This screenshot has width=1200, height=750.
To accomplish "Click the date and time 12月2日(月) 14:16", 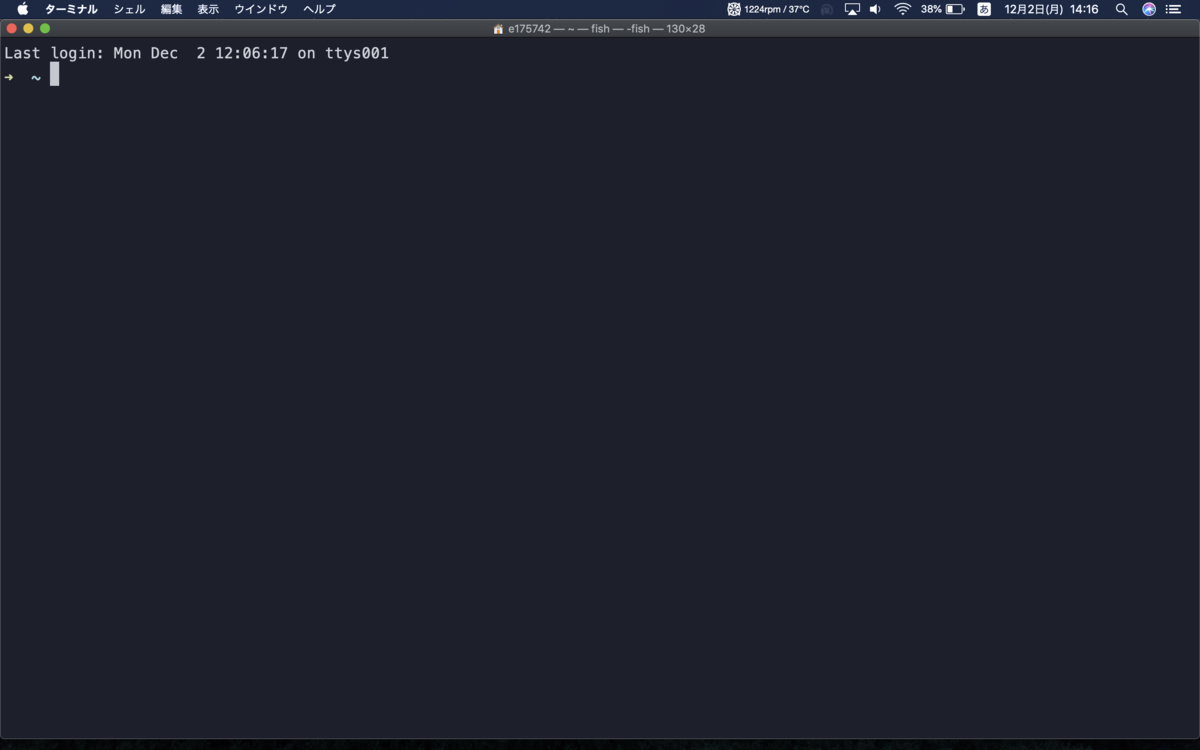I will tap(1051, 9).
